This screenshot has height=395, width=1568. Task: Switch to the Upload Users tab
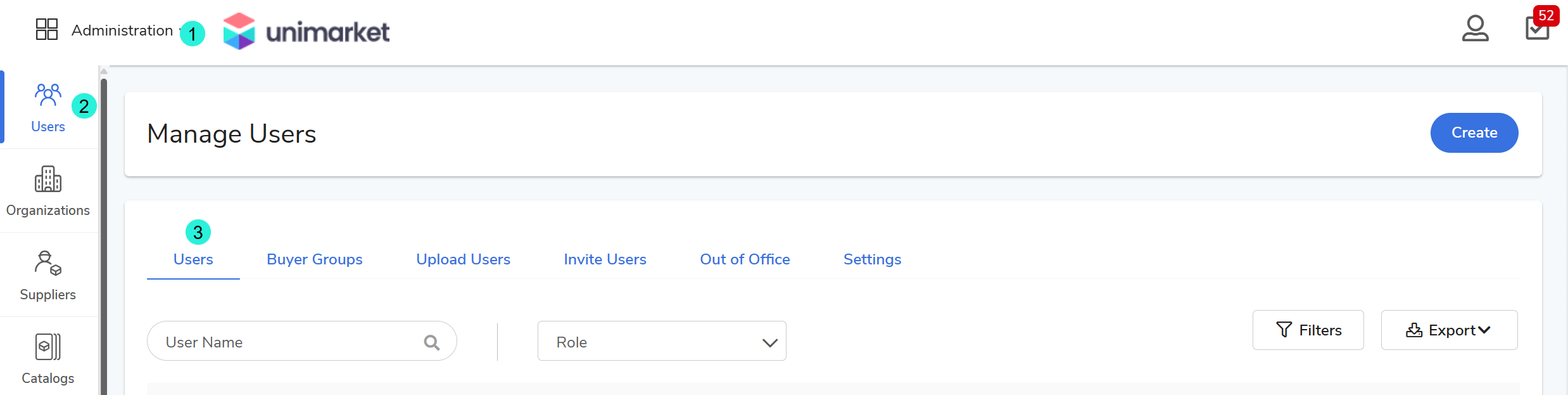[463, 259]
